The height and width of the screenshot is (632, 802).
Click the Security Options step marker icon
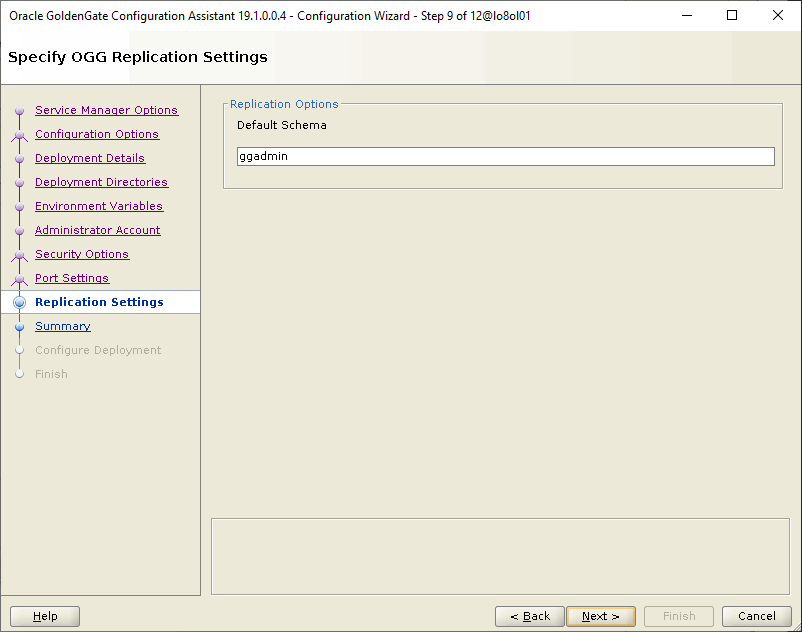click(19, 255)
